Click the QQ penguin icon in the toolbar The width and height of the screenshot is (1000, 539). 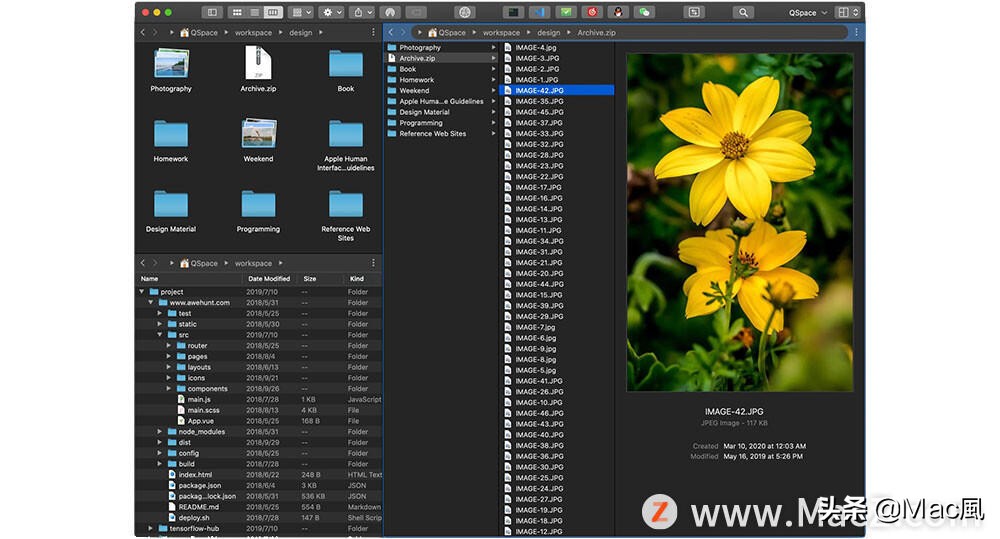click(x=619, y=12)
